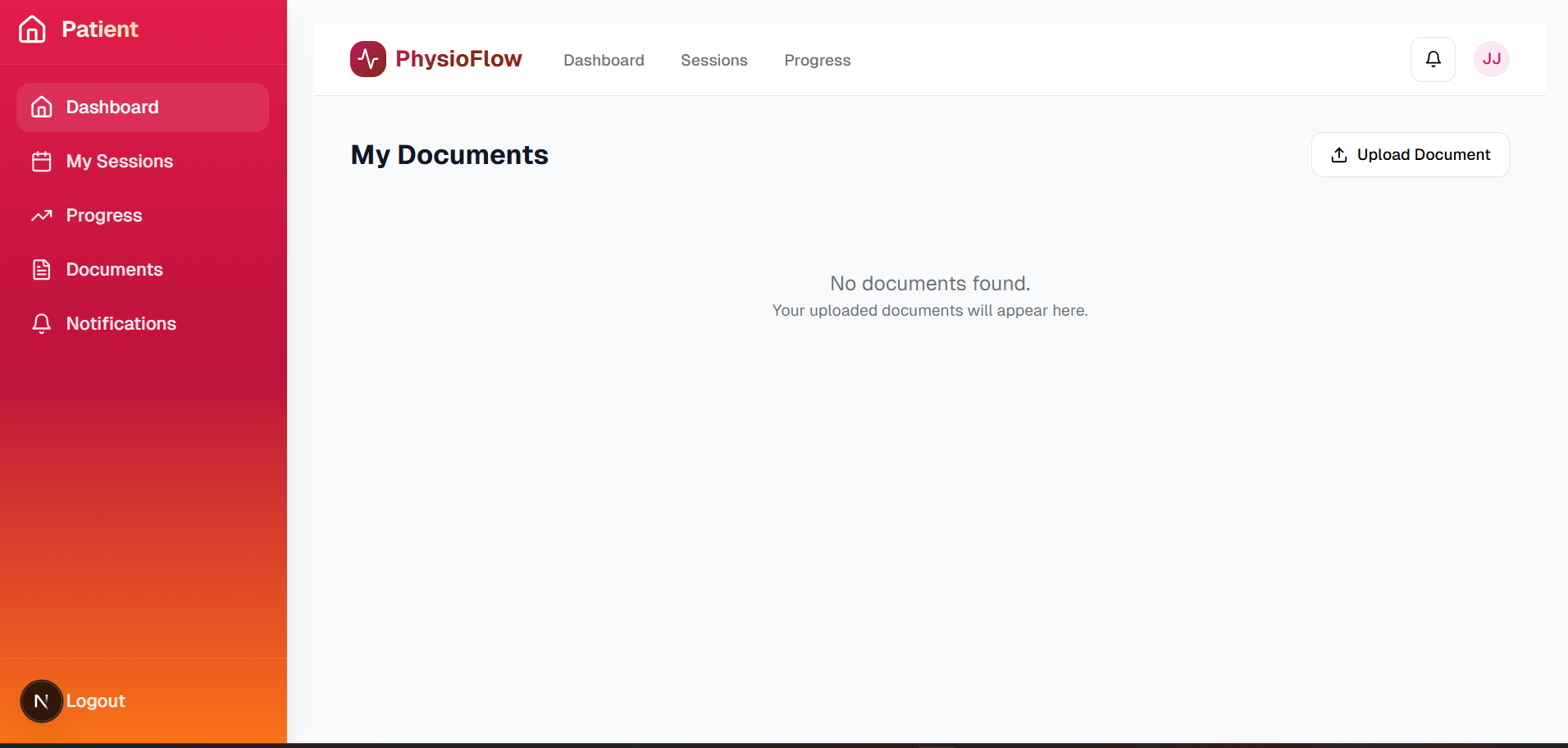The image size is (1568, 748).
Task: Go to Dashboard in the top navigation
Action: pos(604,60)
